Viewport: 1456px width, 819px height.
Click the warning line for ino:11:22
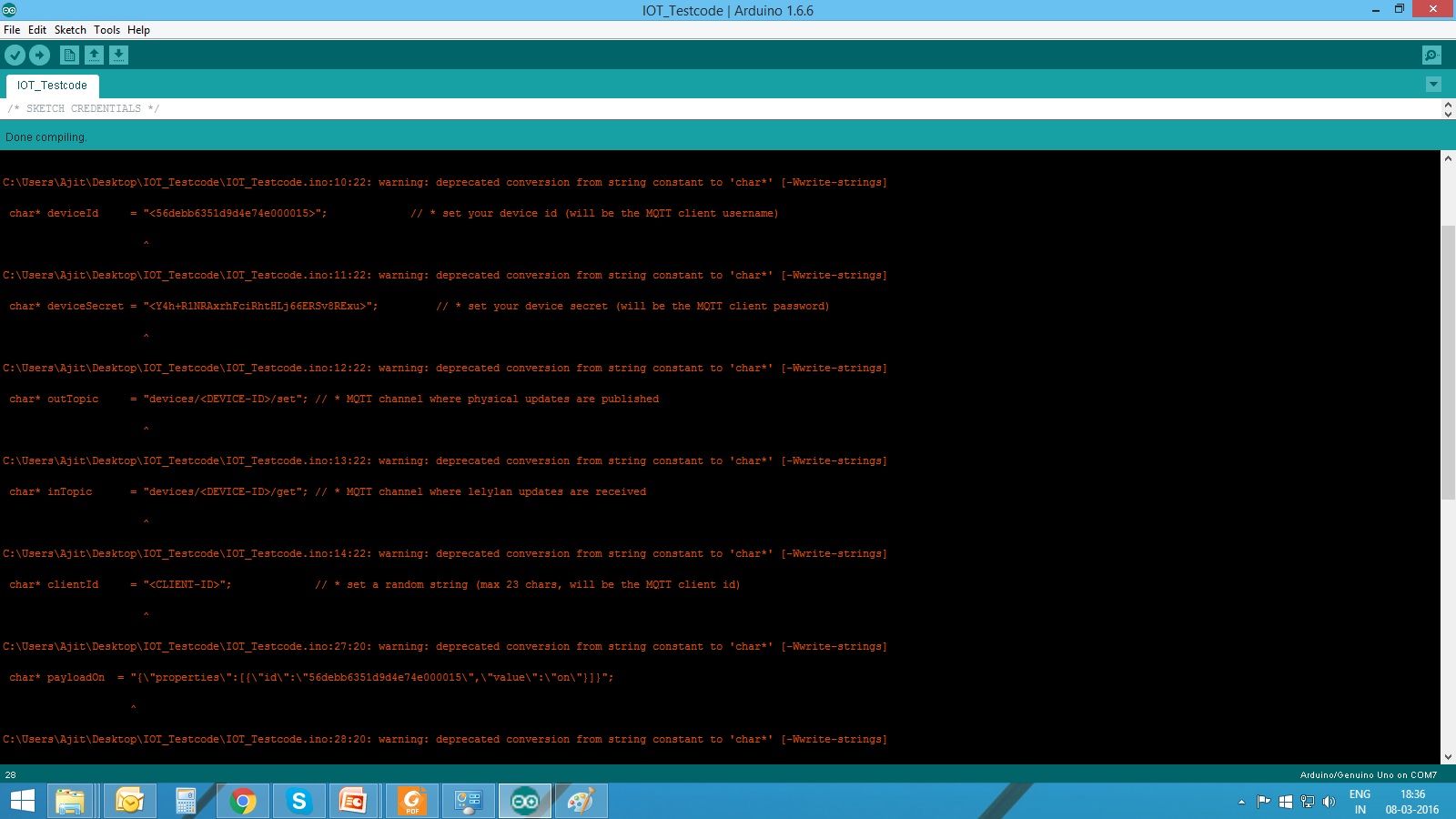point(445,276)
